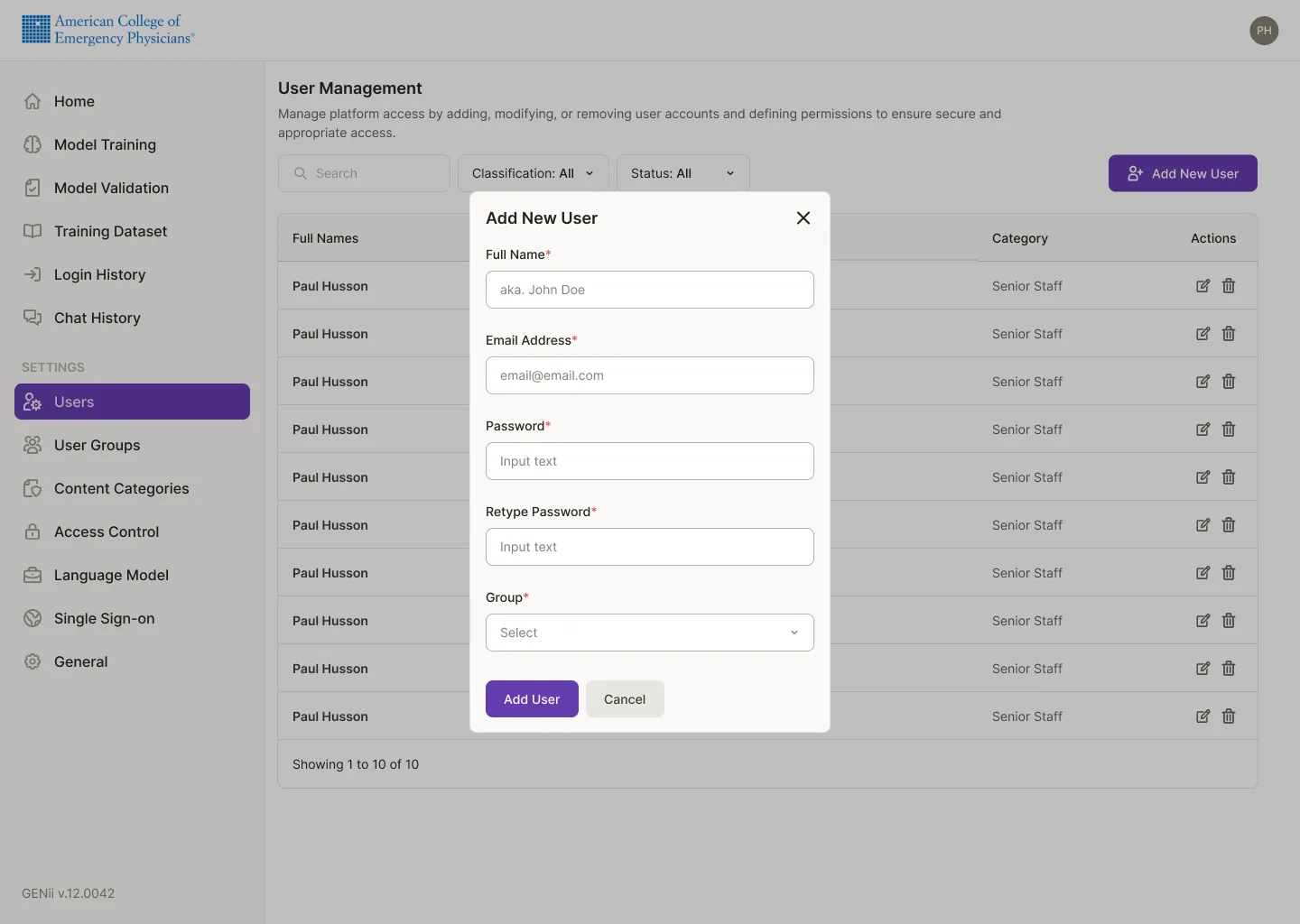Select the Model Validation checklist icon

coord(32,188)
